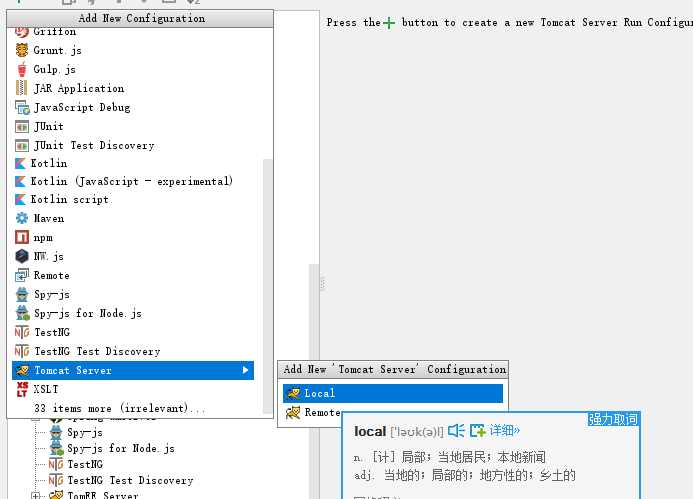Choose Local in Tomcat Server submenu

coord(392,393)
